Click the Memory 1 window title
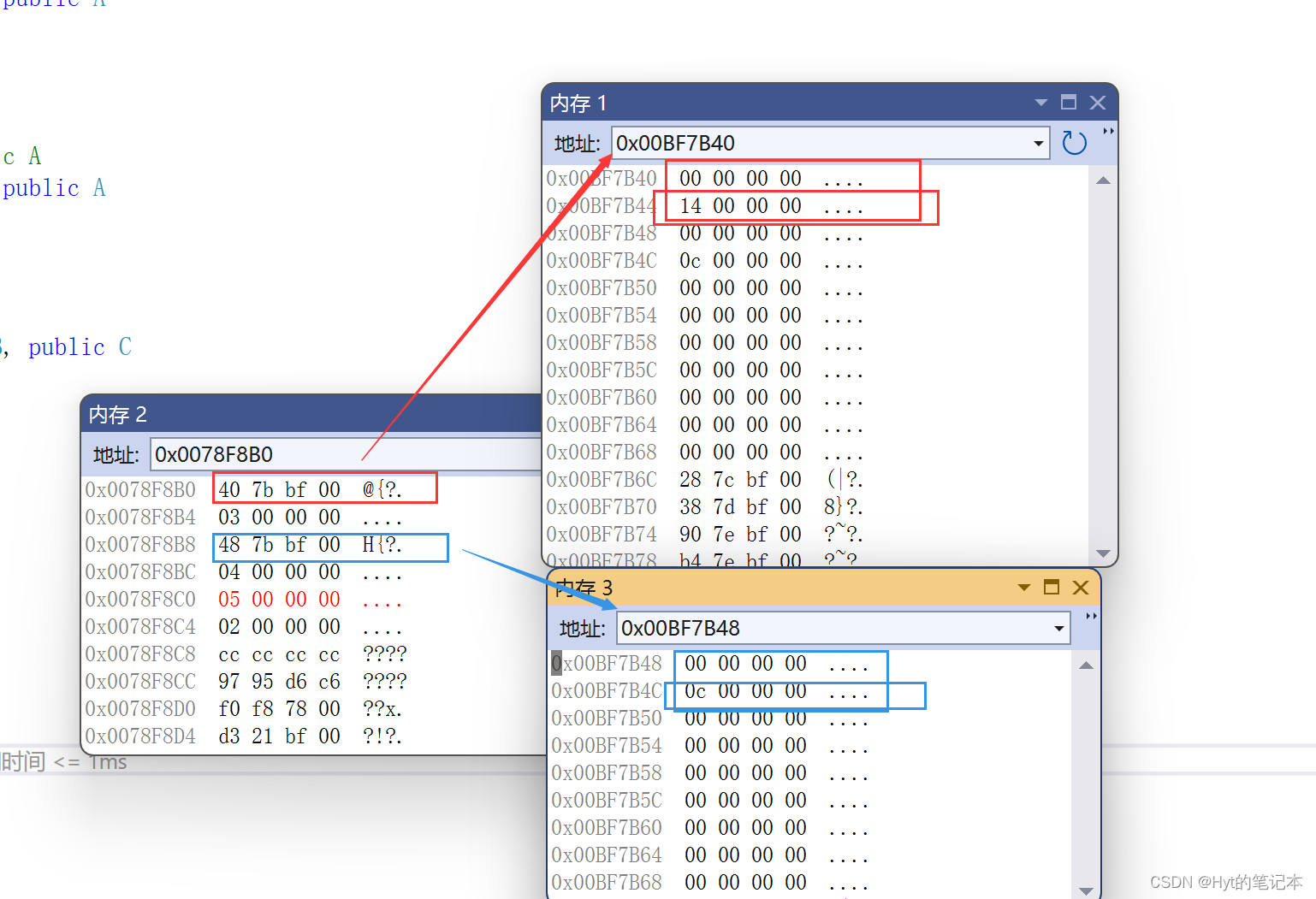Image resolution: width=1316 pixels, height=899 pixels. click(578, 104)
